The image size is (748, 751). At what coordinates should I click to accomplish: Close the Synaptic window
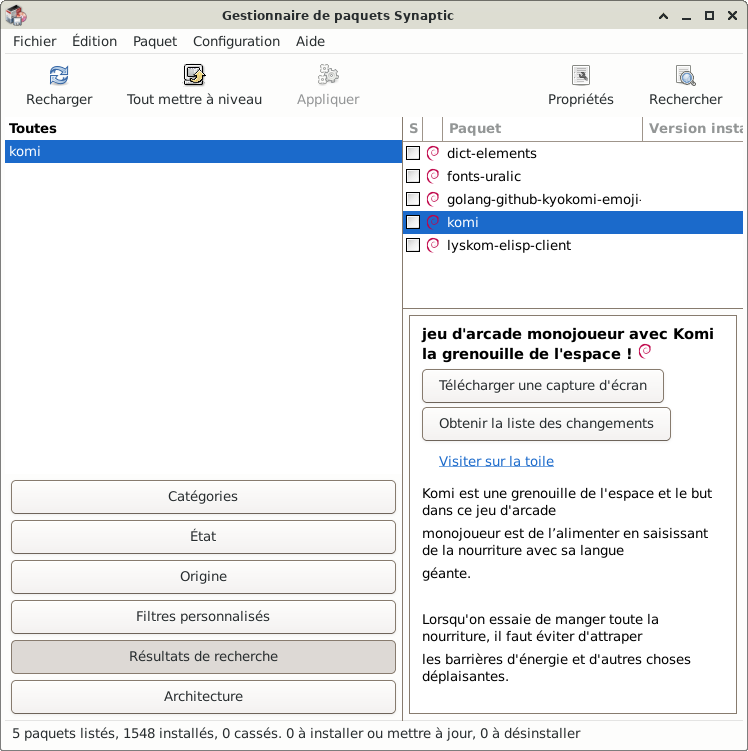[x=732, y=16]
